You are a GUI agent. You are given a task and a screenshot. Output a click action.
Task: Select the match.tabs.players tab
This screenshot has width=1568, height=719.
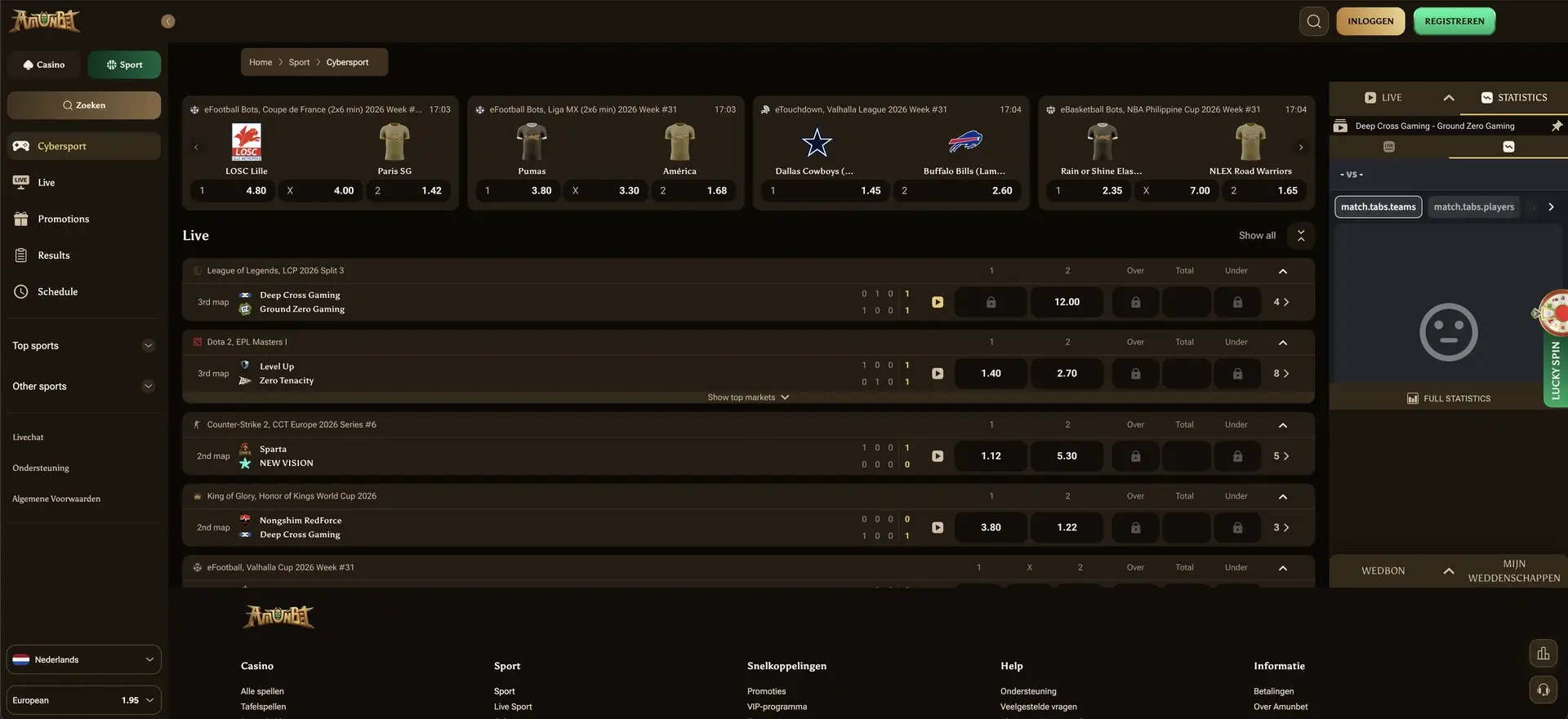[x=1473, y=207]
